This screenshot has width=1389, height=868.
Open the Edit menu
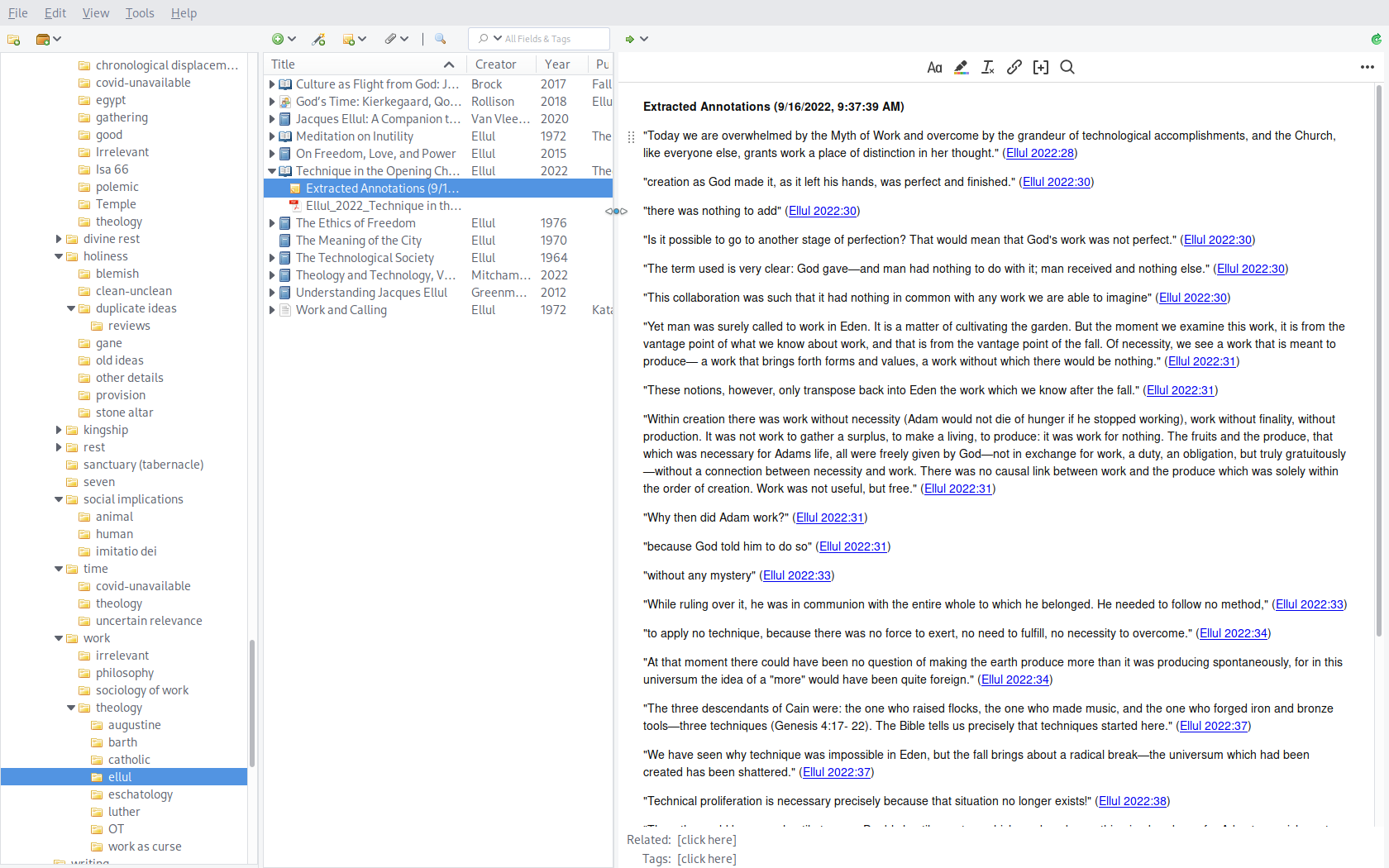[x=55, y=13]
